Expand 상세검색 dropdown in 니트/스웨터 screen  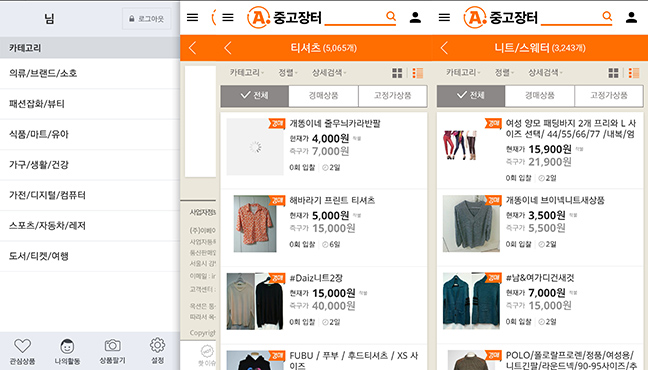546,73
